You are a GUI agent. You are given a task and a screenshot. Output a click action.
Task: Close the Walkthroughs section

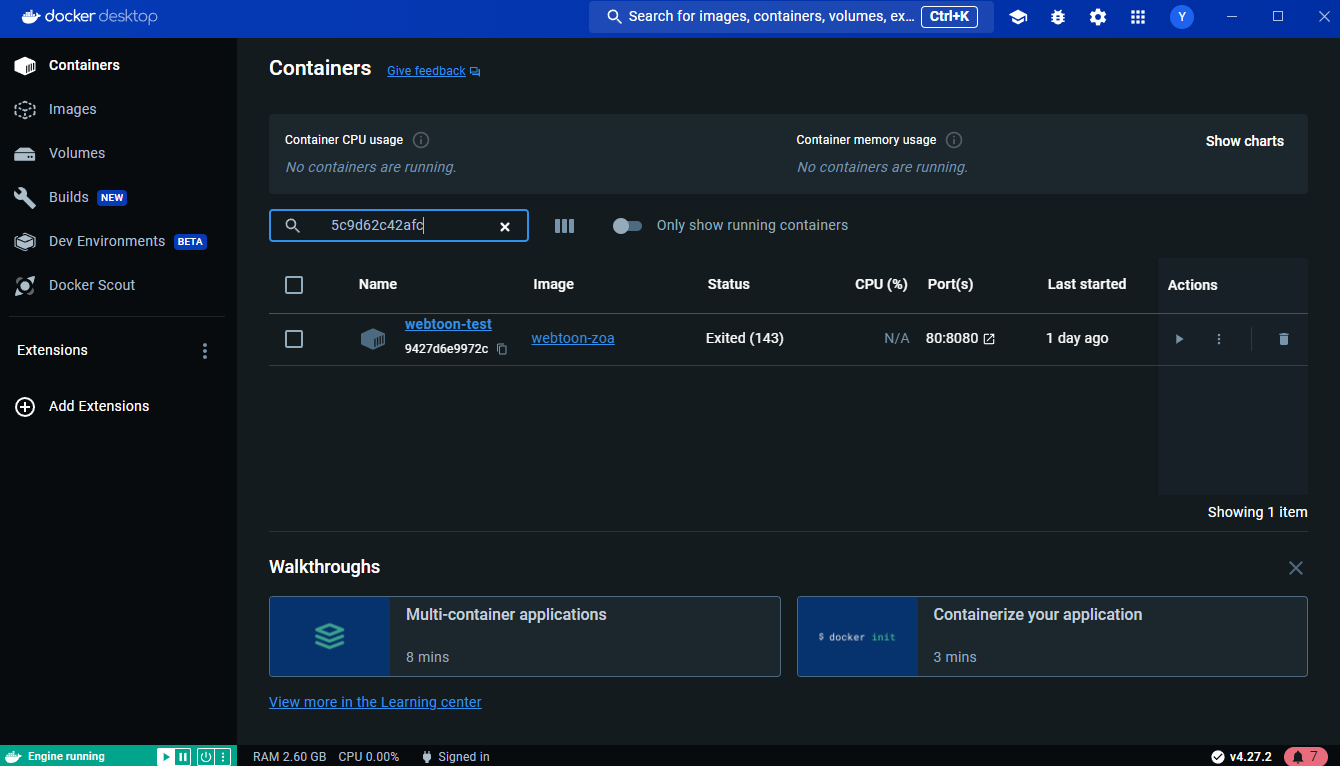coord(1296,568)
